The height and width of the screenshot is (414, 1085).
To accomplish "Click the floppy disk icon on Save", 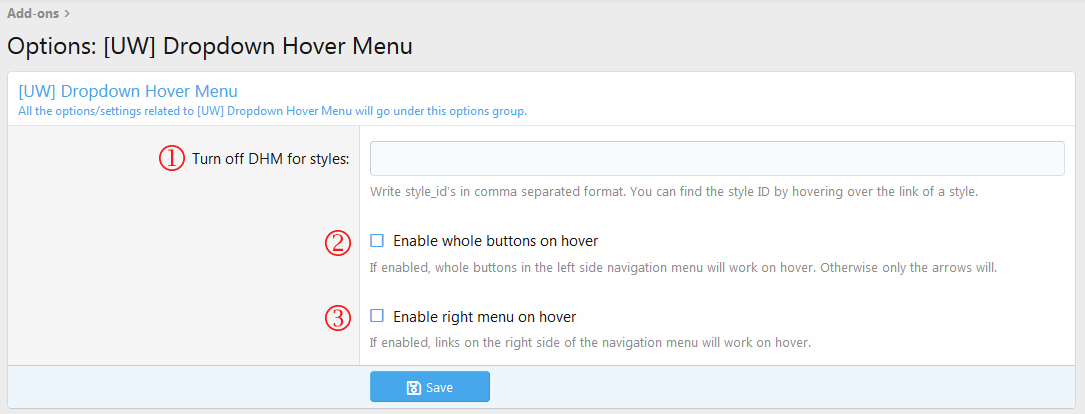I will coord(414,388).
